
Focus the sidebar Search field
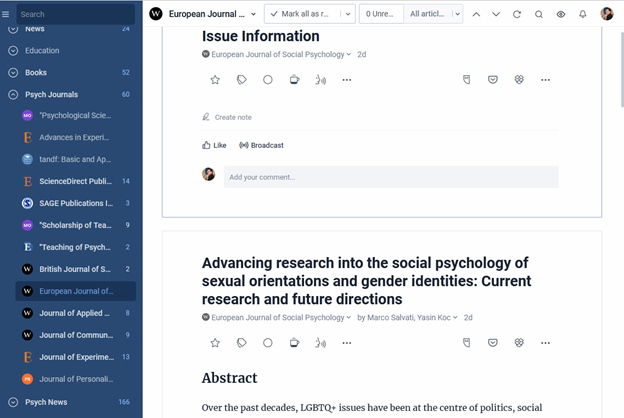pos(75,14)
